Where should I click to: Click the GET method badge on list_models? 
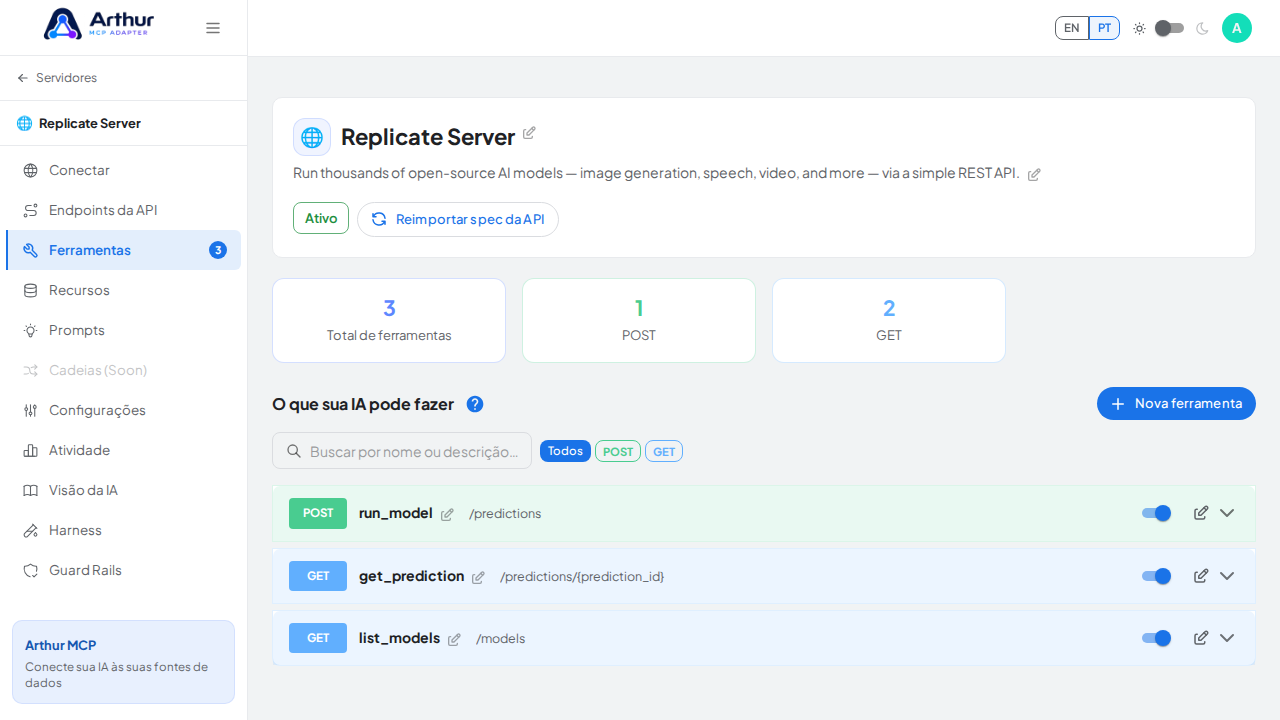(x=318, y=638)
